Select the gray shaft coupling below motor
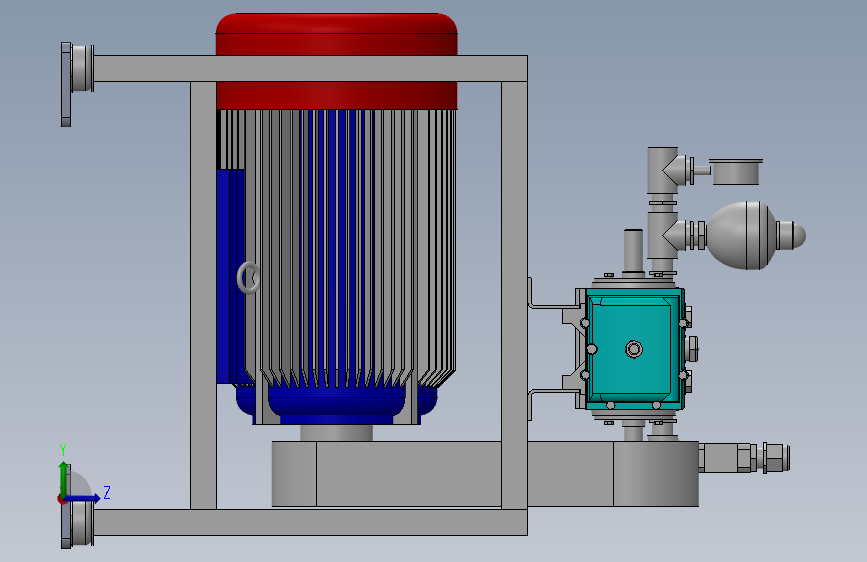The image size is (867, 562). click(336, 433)
